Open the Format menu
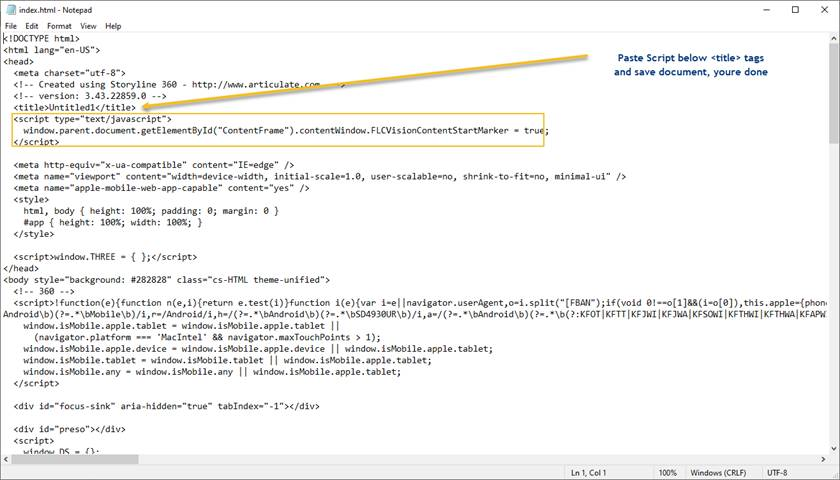The width and height of the screenshot is (840, 480). tap(59, 26)
